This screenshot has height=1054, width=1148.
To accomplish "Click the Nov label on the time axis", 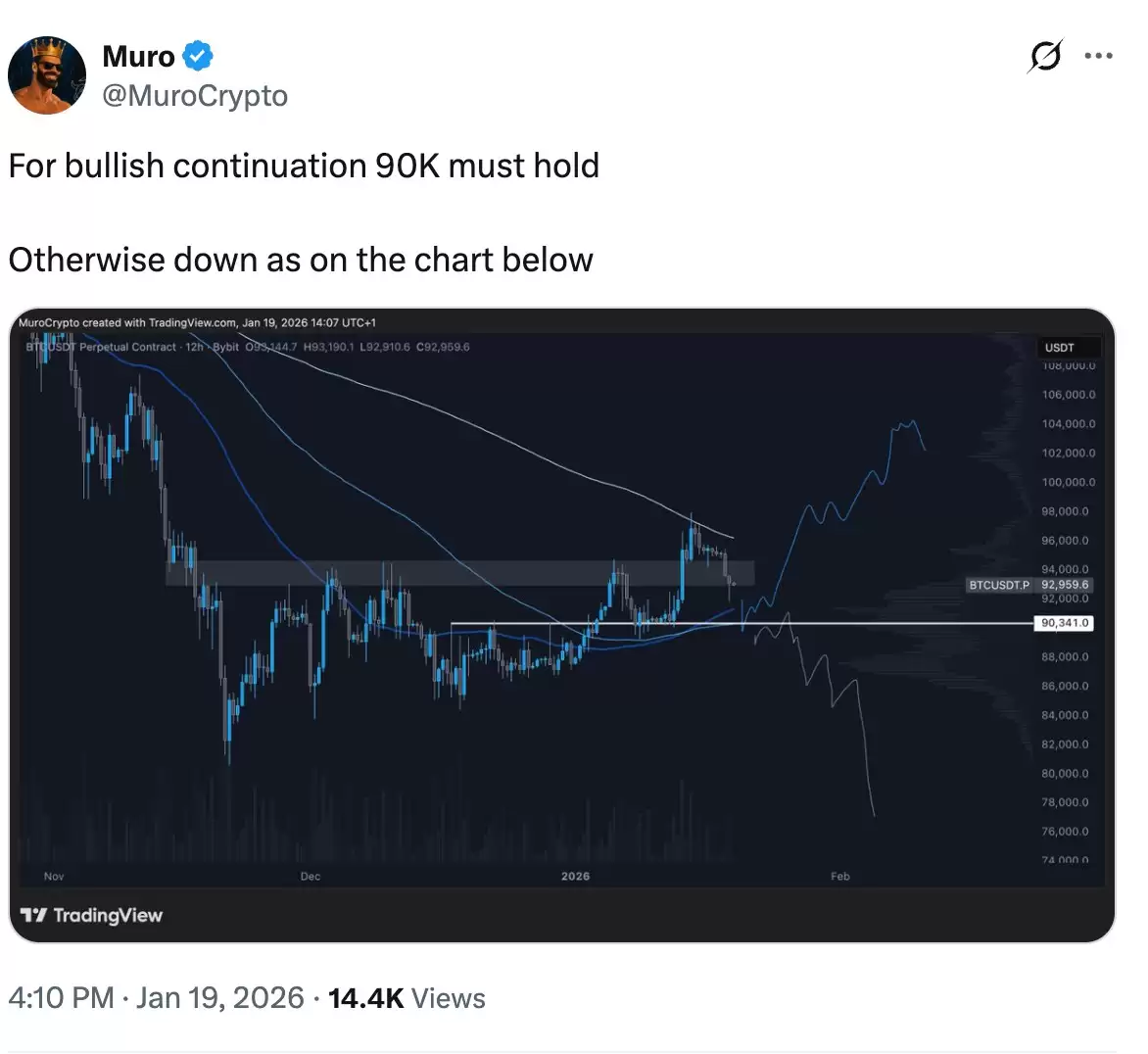I will coord(53,876).
